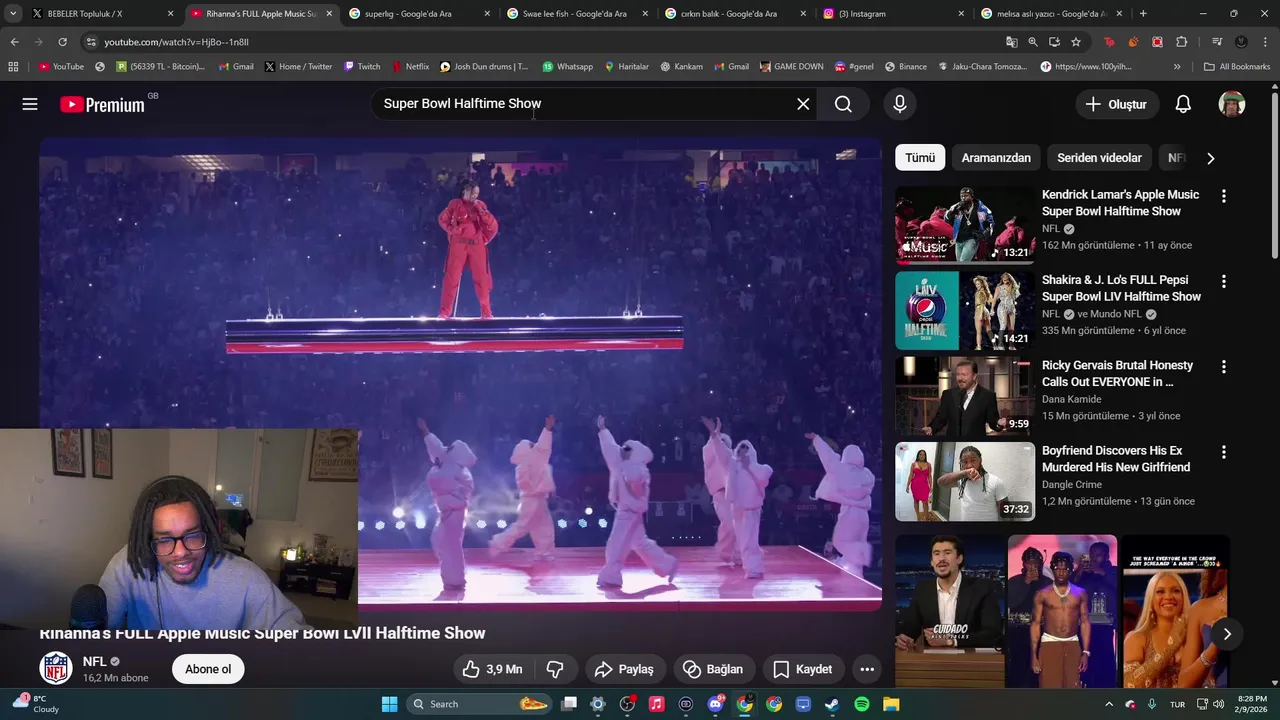
Task: Run search with magnifier button
Action: [x=843, y=104]
